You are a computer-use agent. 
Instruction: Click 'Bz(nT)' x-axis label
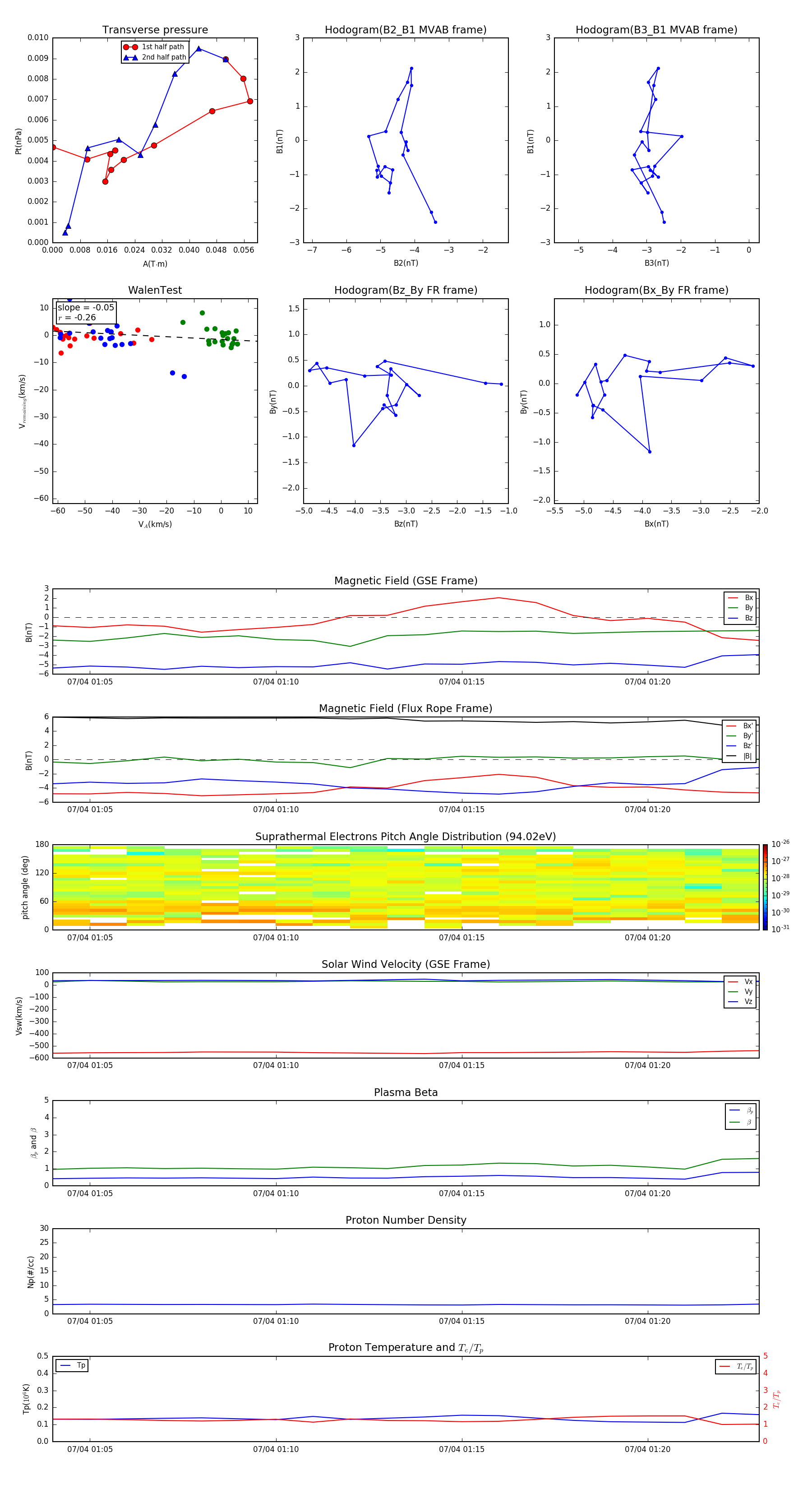[x=406, y=524]
